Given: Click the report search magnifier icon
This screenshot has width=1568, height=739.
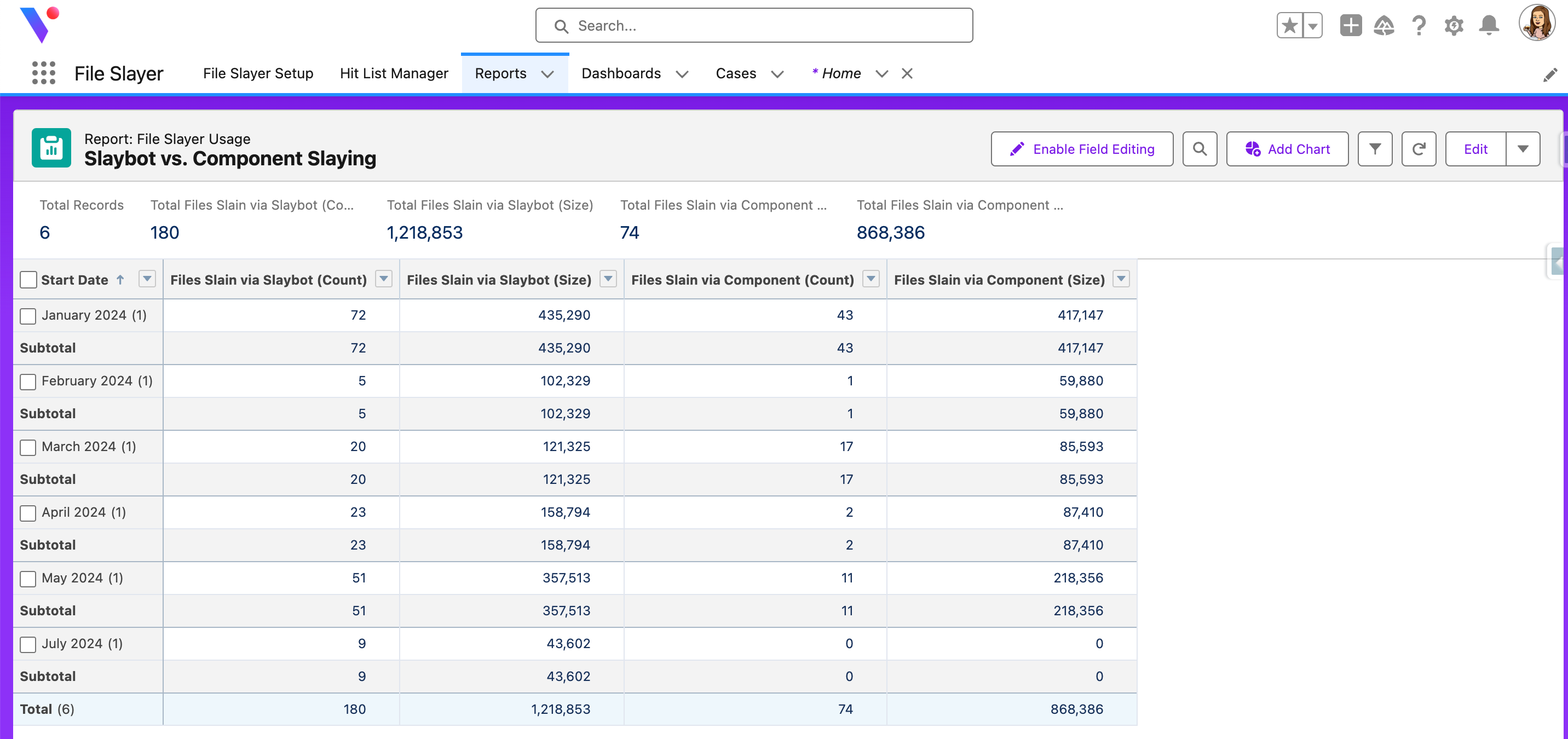Looking at the screenshot, I should click(1199, 149).
